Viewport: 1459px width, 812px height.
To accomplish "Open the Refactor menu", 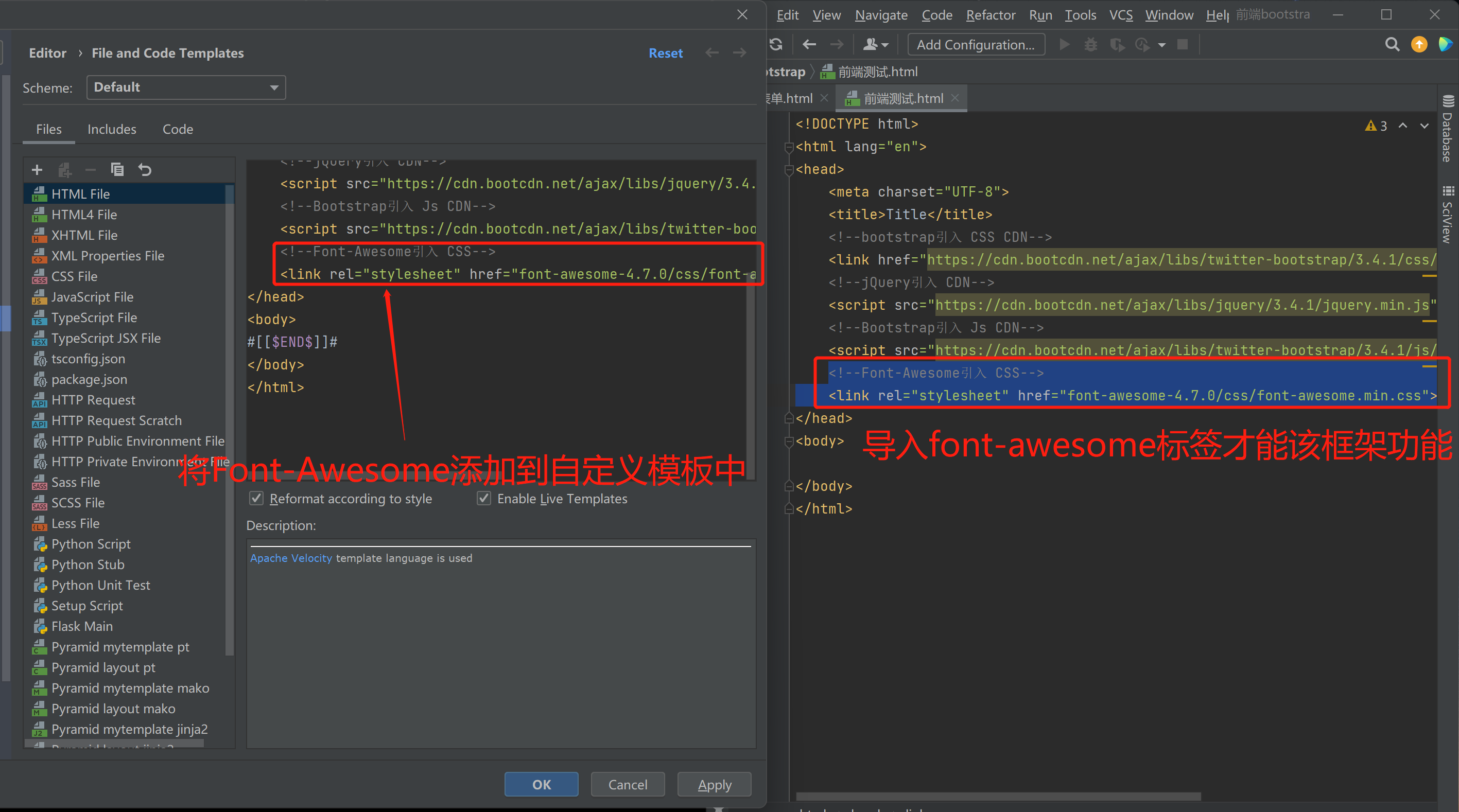I will [x=990, y=15].
